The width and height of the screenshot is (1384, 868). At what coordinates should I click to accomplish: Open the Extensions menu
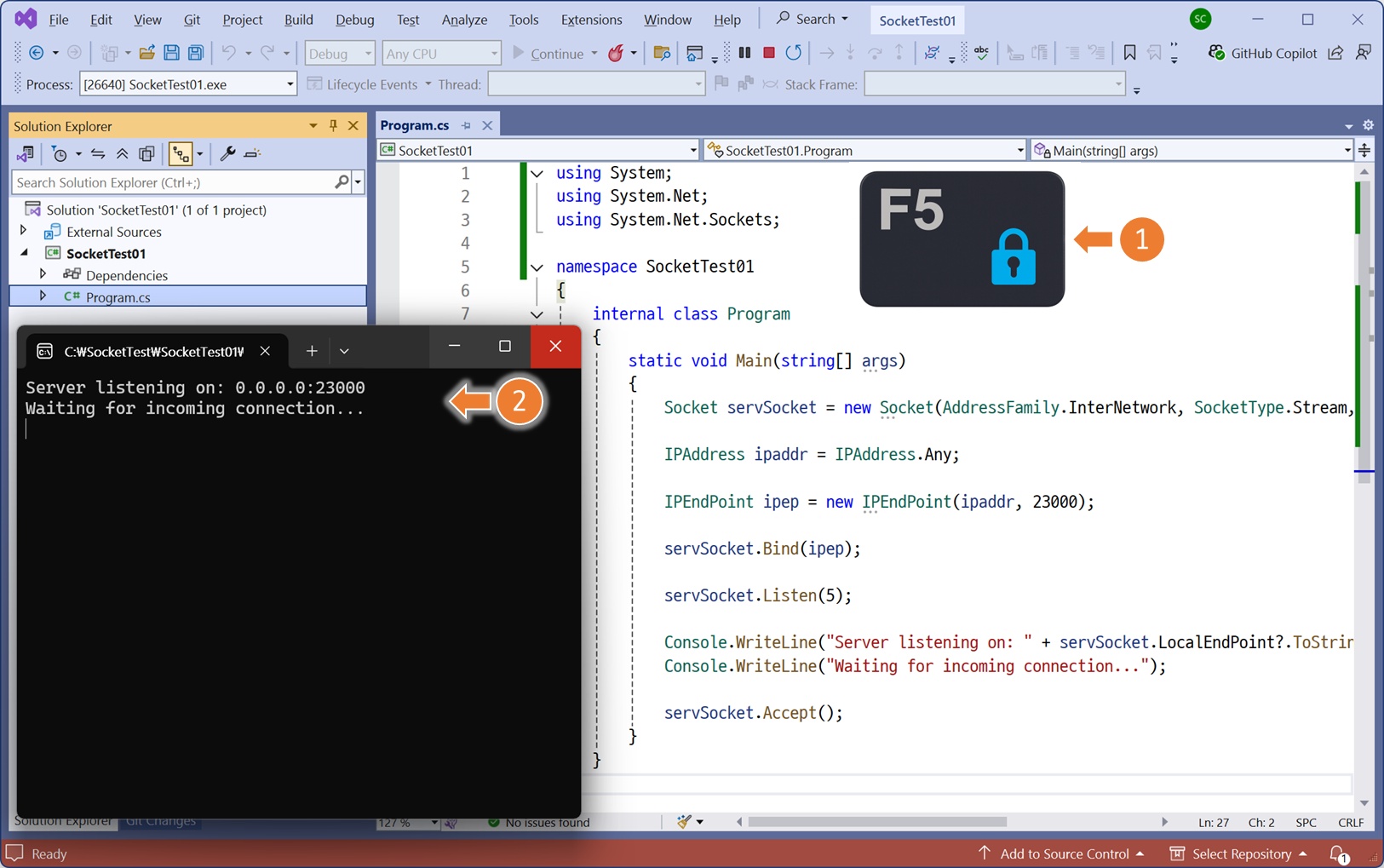point(591,19)
